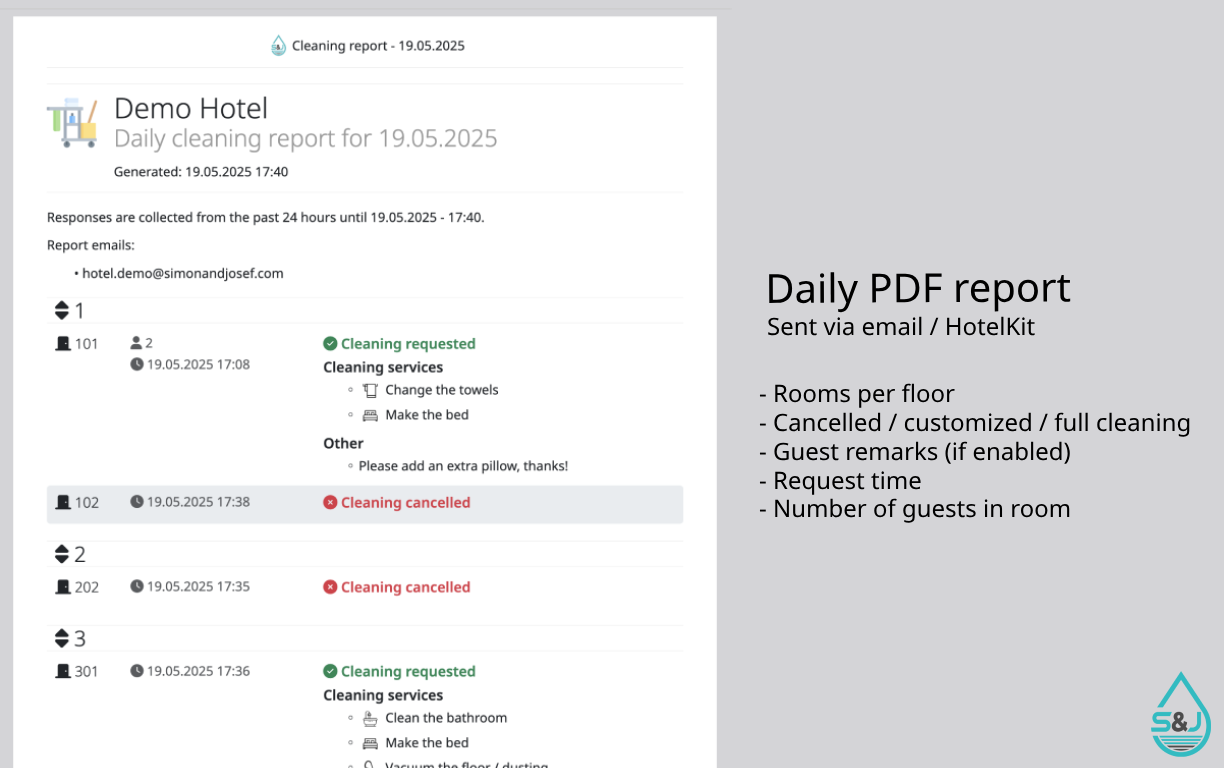Toggle the green check on room 301 status

[x=330, y=671]
